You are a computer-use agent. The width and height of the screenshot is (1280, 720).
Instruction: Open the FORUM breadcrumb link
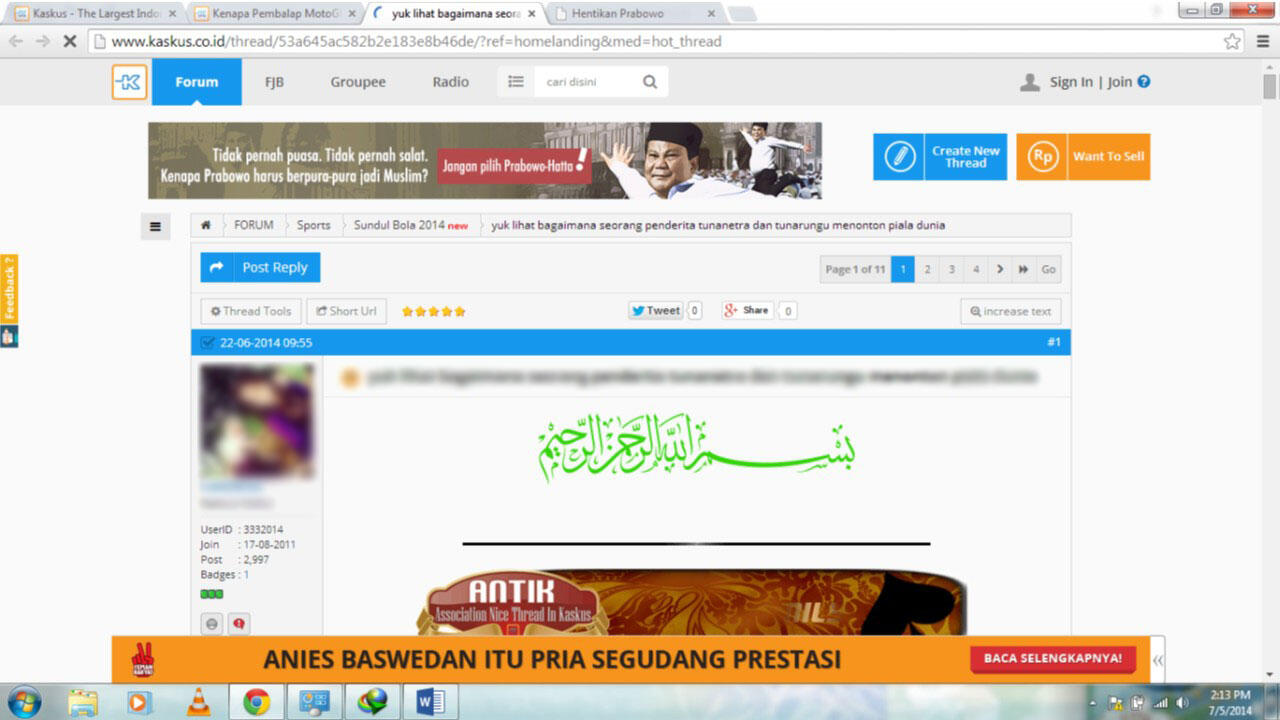[x=253, y=225]
